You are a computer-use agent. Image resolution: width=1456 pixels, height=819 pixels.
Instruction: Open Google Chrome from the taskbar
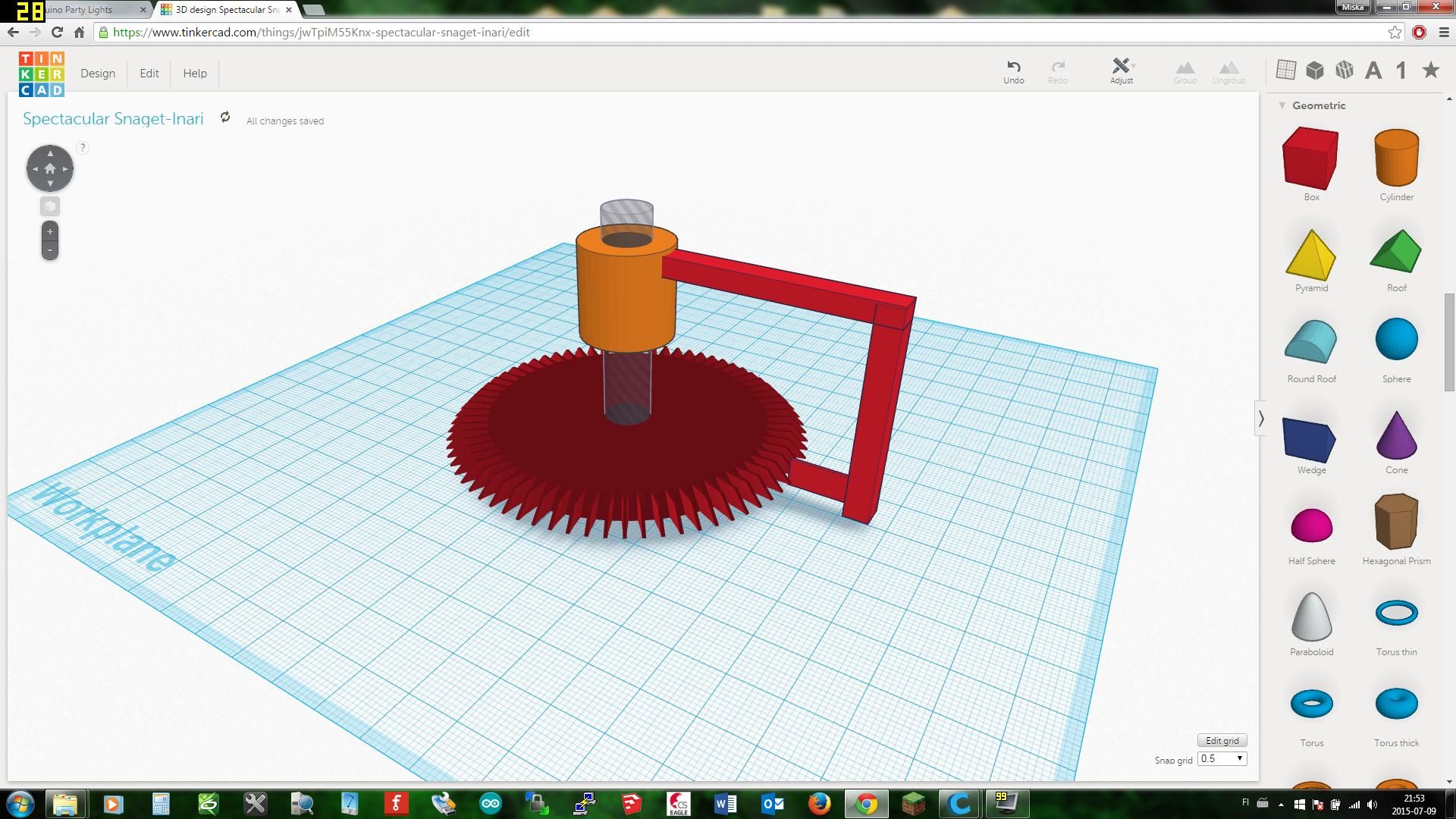point(866,803)
